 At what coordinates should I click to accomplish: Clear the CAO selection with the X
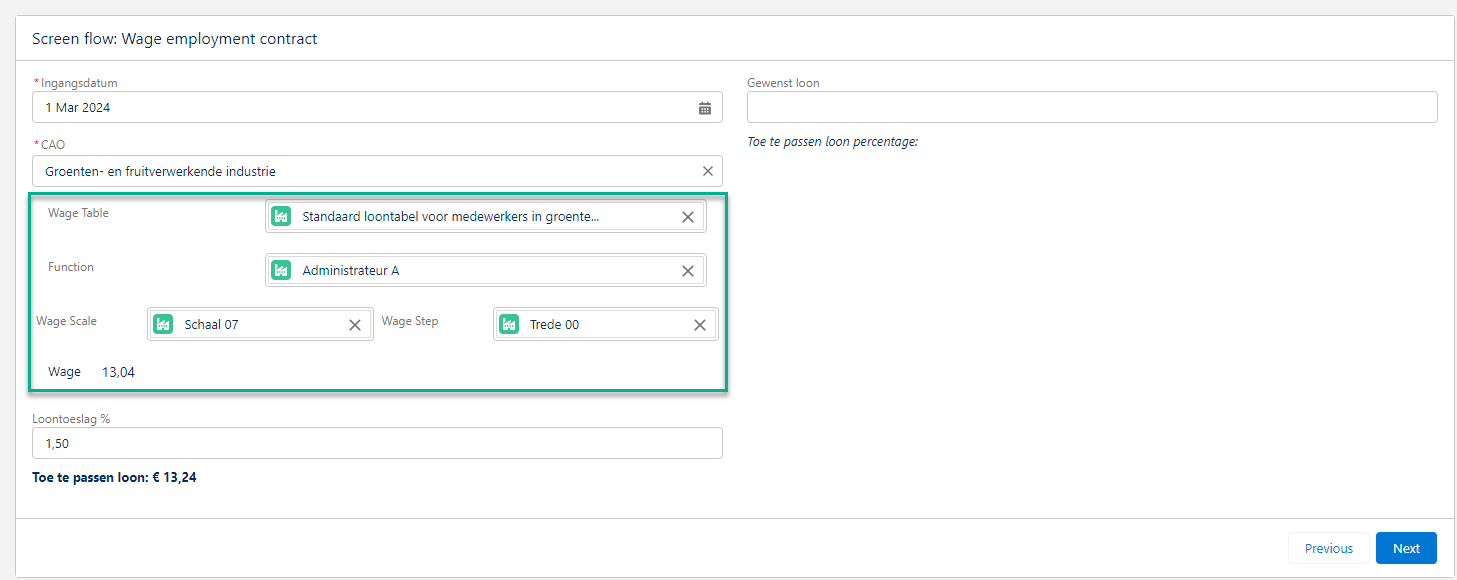click(x=707, y=171)
